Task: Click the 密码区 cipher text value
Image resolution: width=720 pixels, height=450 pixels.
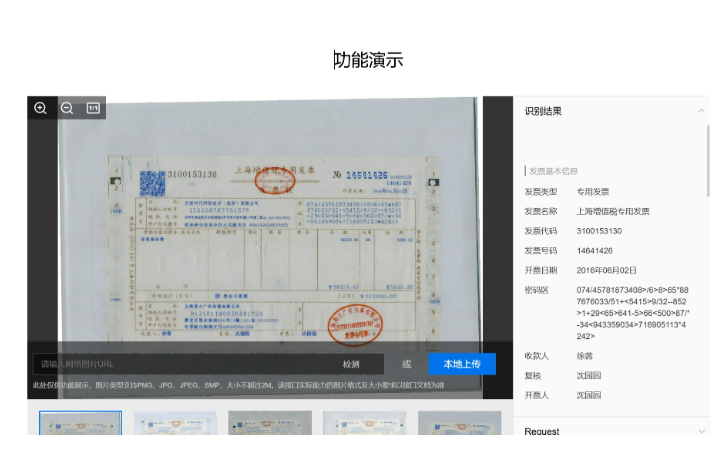Action: pyautogui.click(x=633, y=313)
